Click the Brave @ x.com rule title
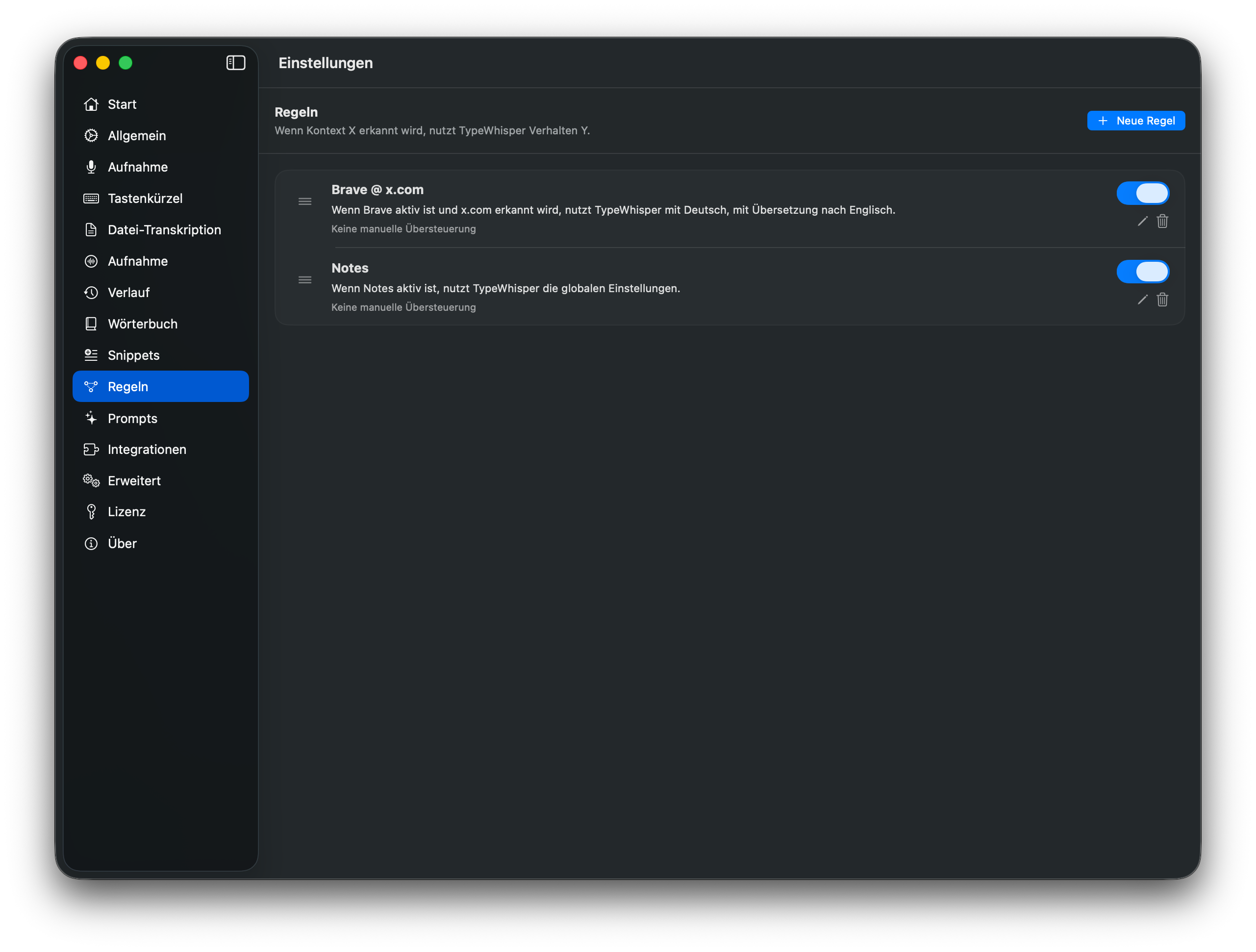The width and height of the screenshot is (1256, 952). [377, 190]
